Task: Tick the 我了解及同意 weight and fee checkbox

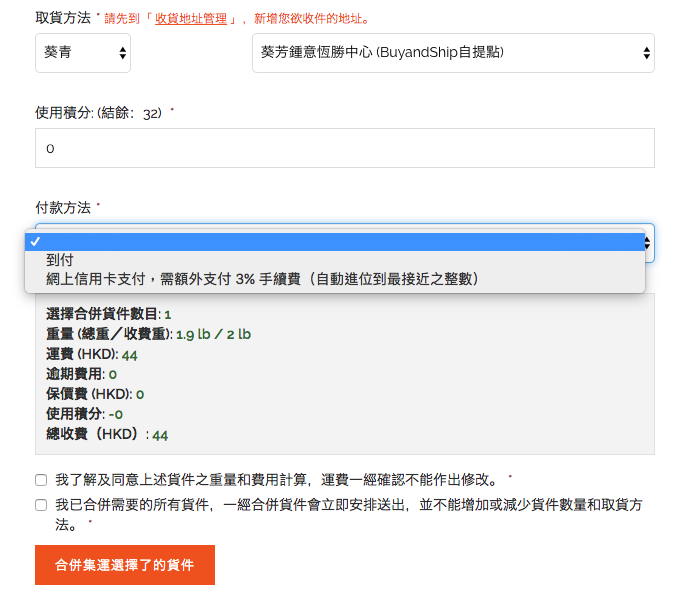Action: (x=41, y=480)
